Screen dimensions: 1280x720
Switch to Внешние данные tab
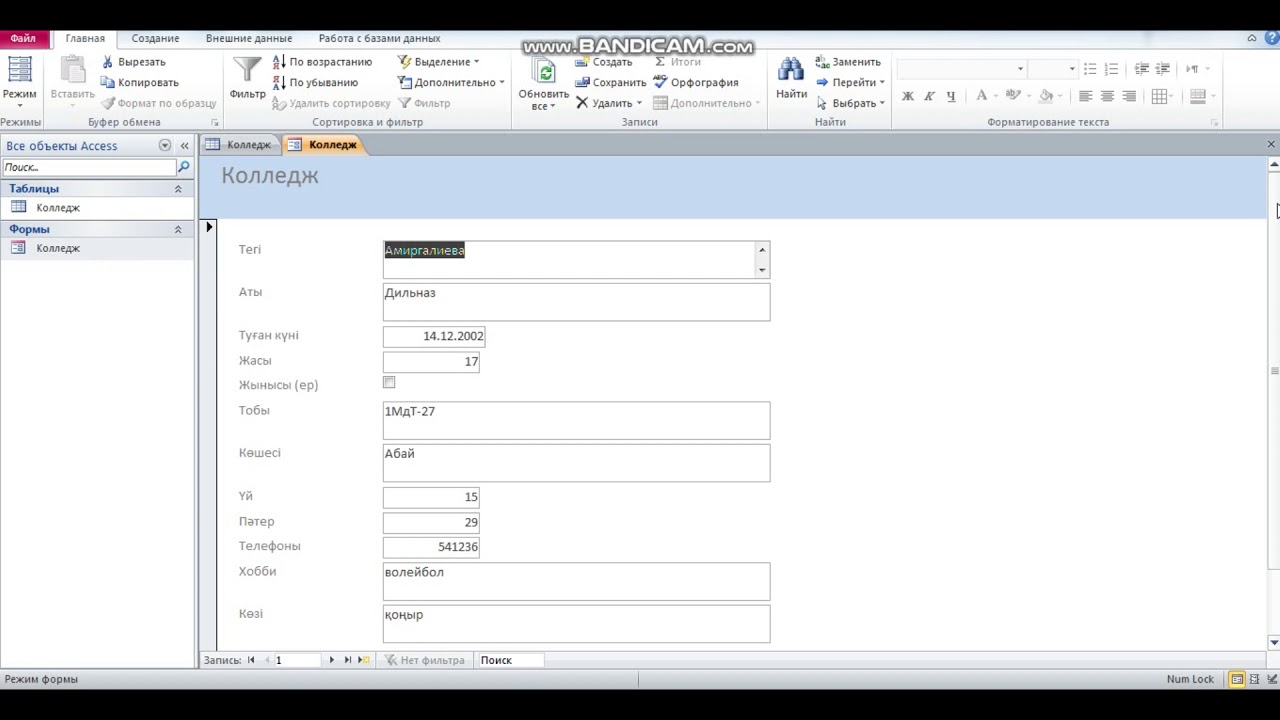point(249,38)
